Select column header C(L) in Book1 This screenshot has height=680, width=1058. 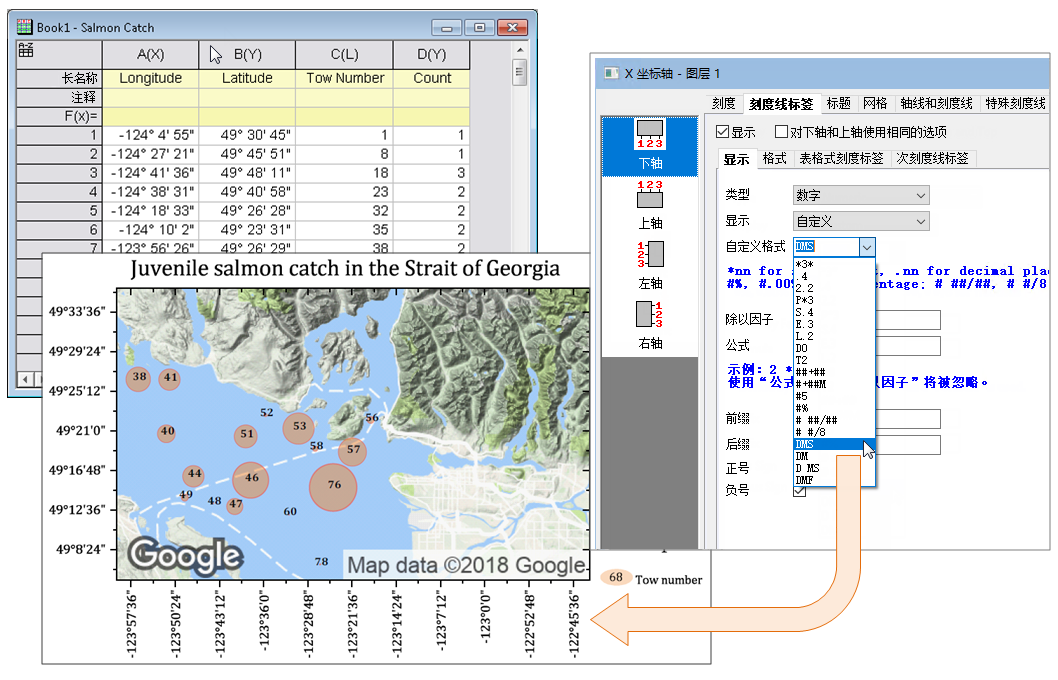pos(344,55)
